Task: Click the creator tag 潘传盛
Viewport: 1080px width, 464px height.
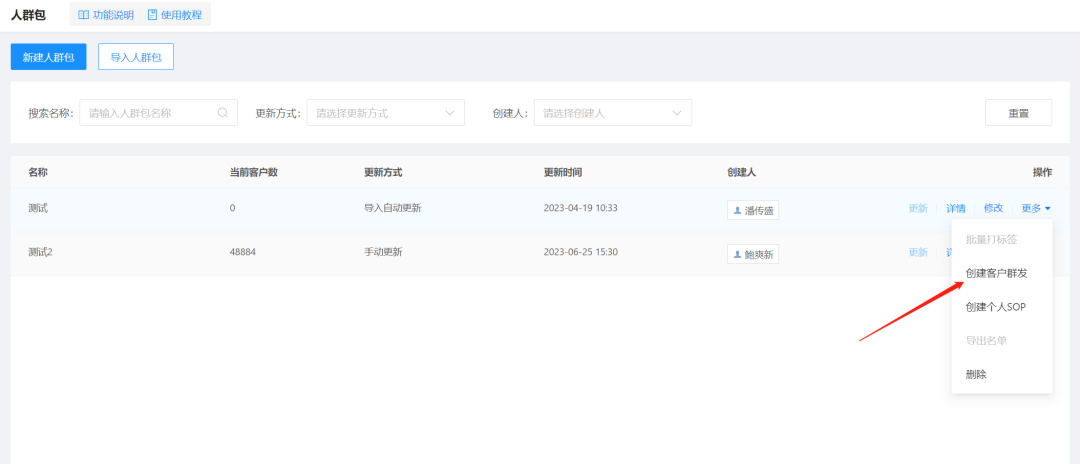Action: point(753,210)
